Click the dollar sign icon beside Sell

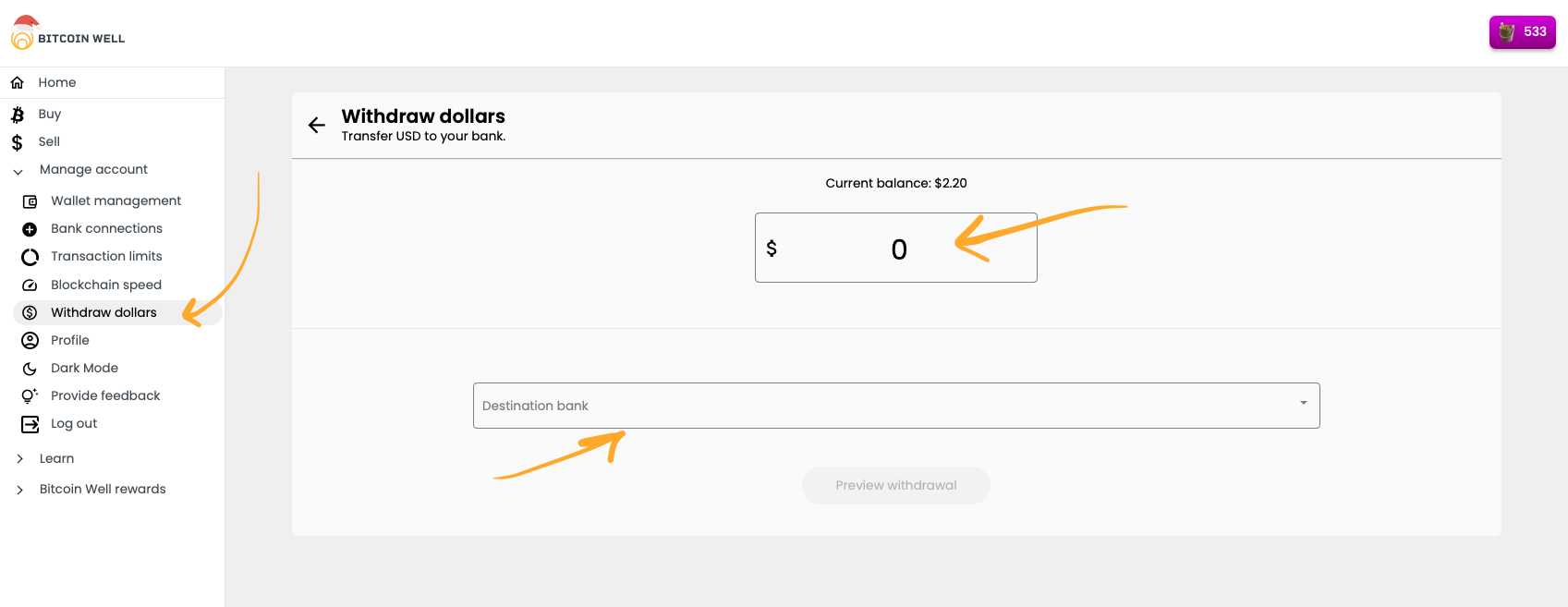point(17,142)
